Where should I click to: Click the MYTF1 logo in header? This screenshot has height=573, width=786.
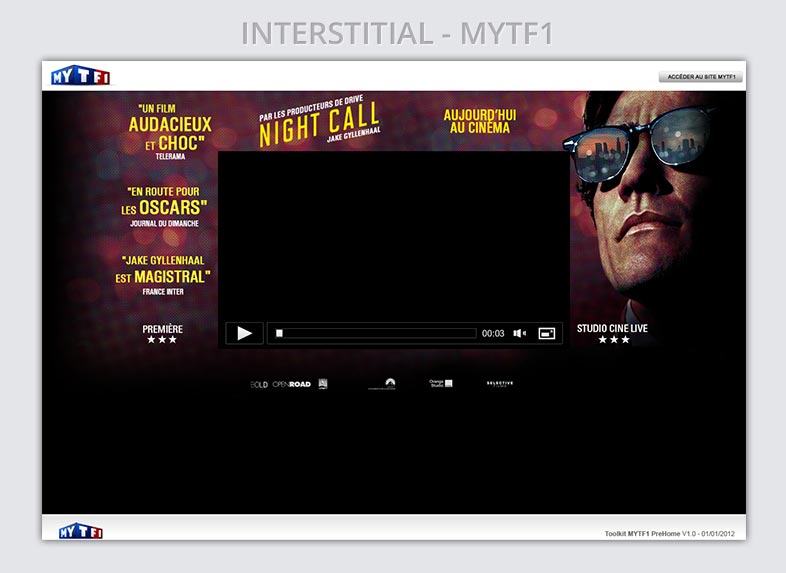[x=80, y=76]
